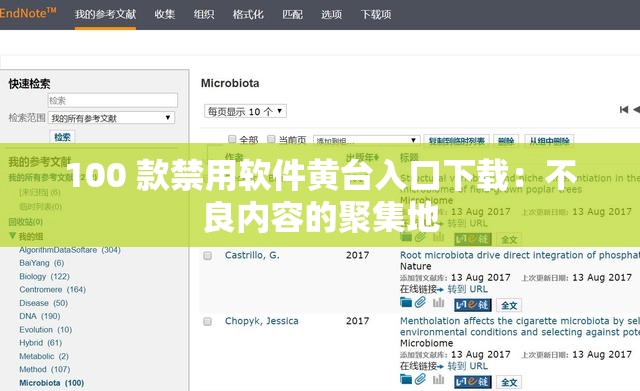
Task: Open the Hybrid (61) group
Action: (40, 342)
